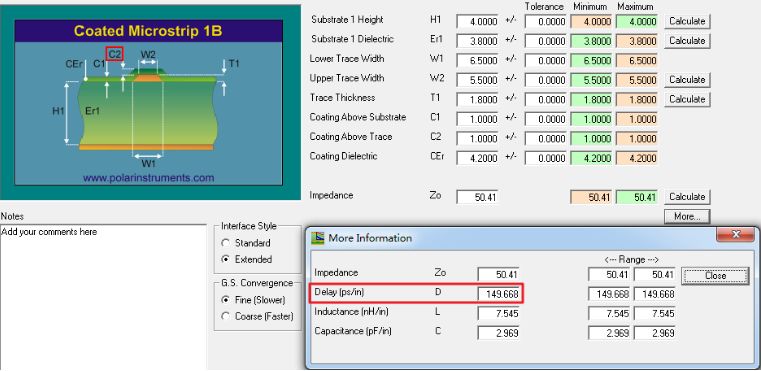Click the H1 substrate height value field
The height and width of the screenshot is (371, 761).
pos(478,22)
